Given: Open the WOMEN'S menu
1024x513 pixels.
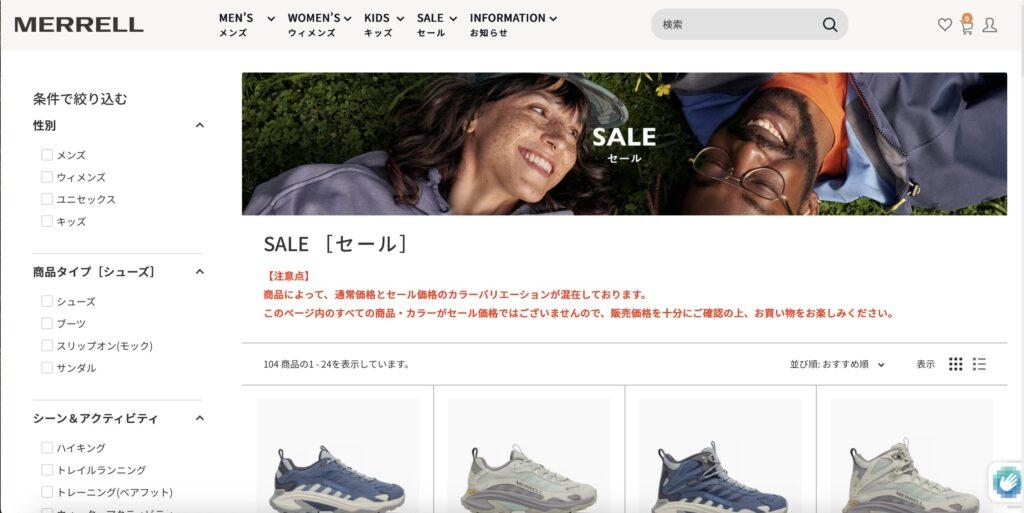Looking at the screenshot, I should tap(319, 25).
